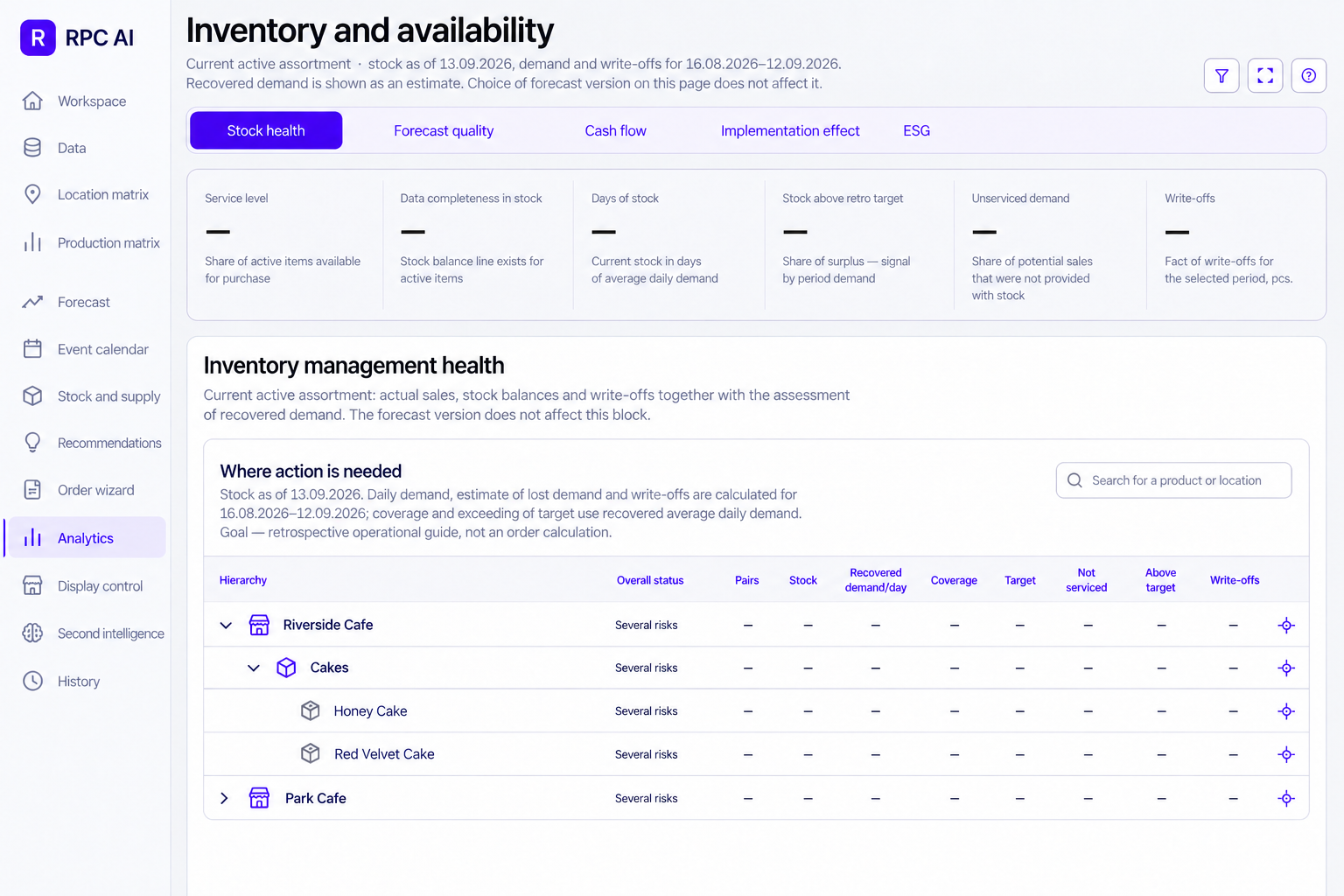Viewport: 1344px width, 896px height.
Task: Click the Days of stock card
Action: 668,244
